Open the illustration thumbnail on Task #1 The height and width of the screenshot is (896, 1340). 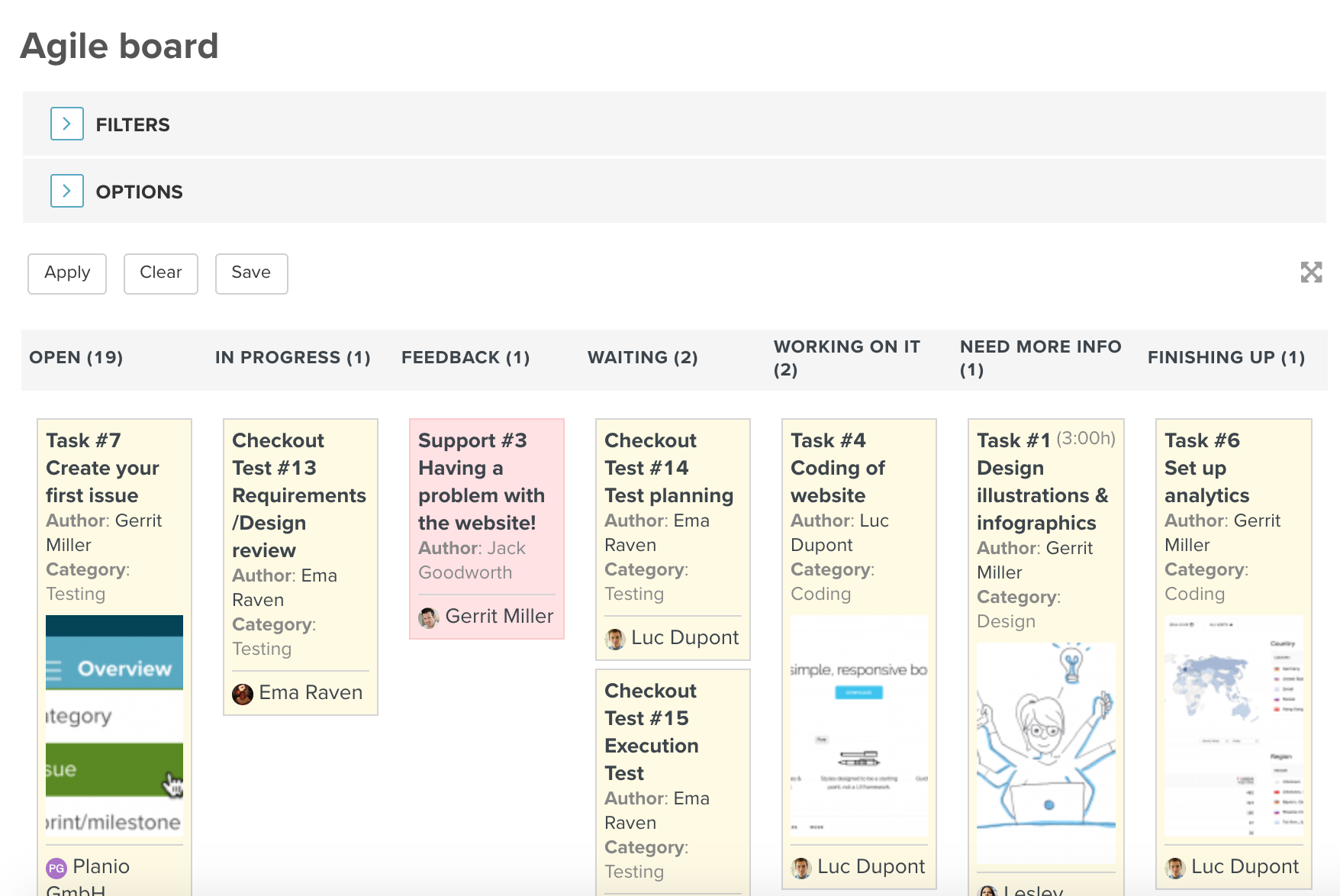(1046, 753)
